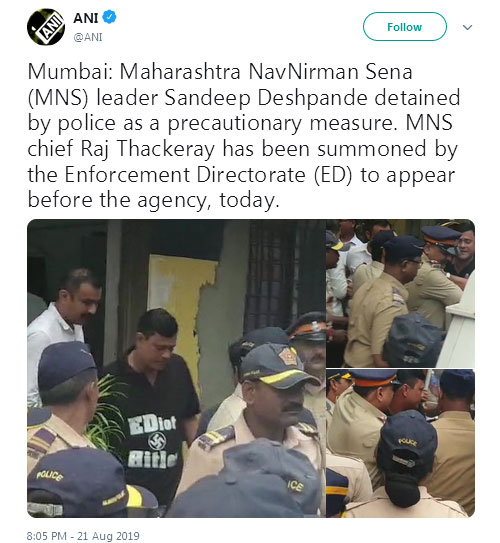Follow the ANI account
Screen dimensions: 500x543
tap(404, 27)
